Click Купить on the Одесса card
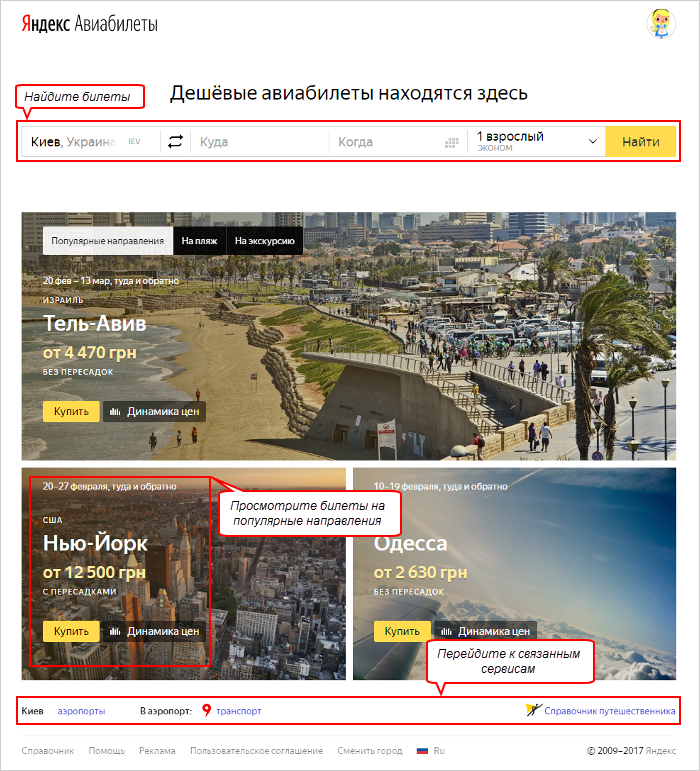Viewport: 700px width, 771px height. [402, 631]
